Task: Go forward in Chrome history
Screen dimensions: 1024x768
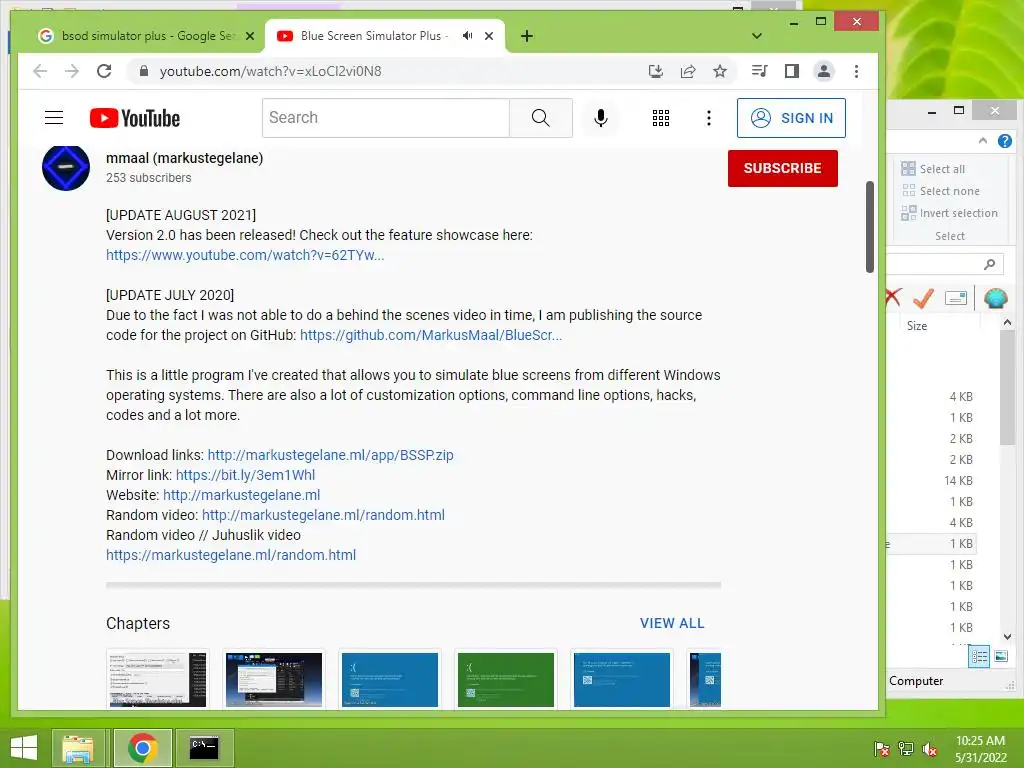Action: tap(72, 71)
